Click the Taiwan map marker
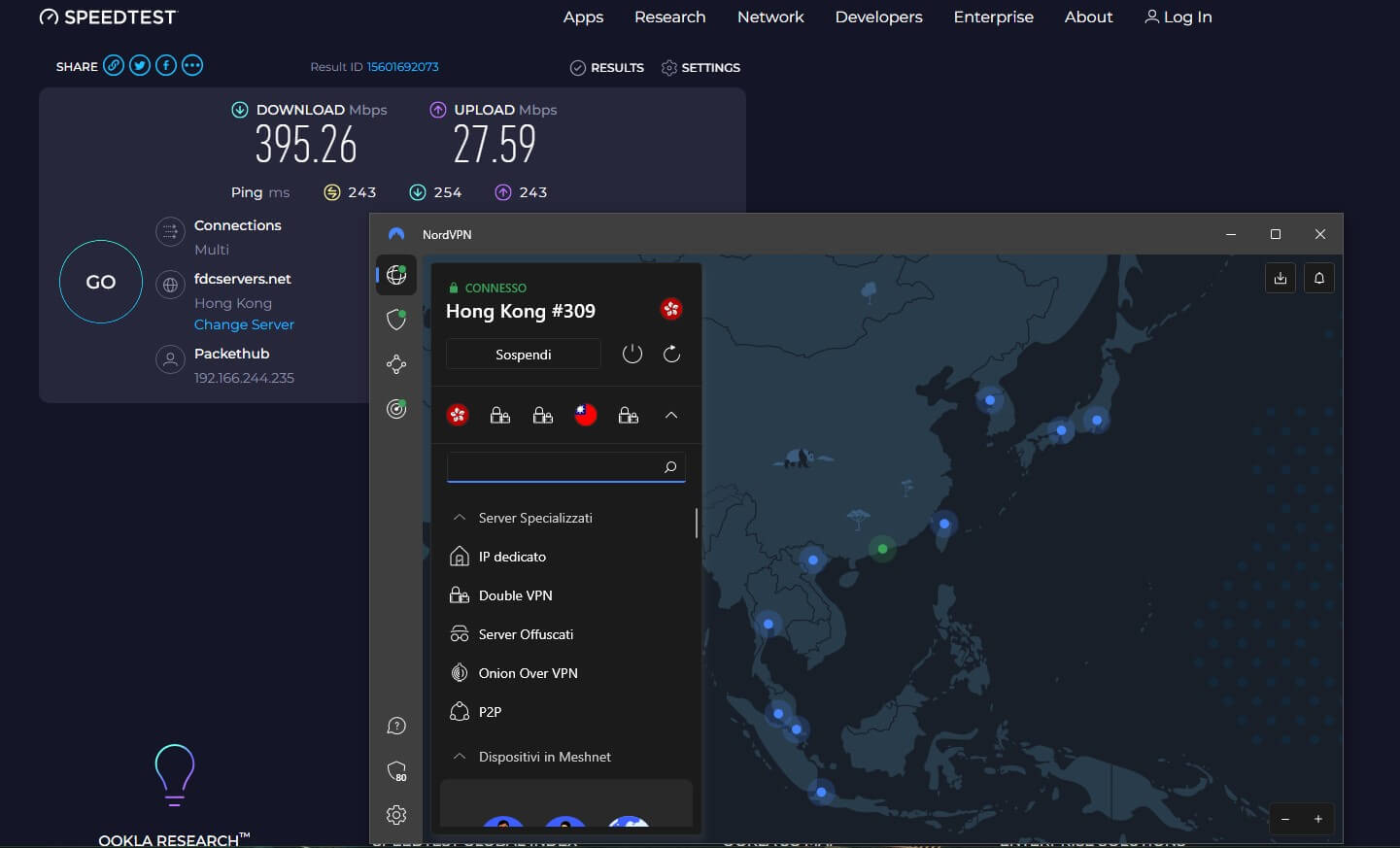The image size is (1400, 848). [x=944, y=524]
